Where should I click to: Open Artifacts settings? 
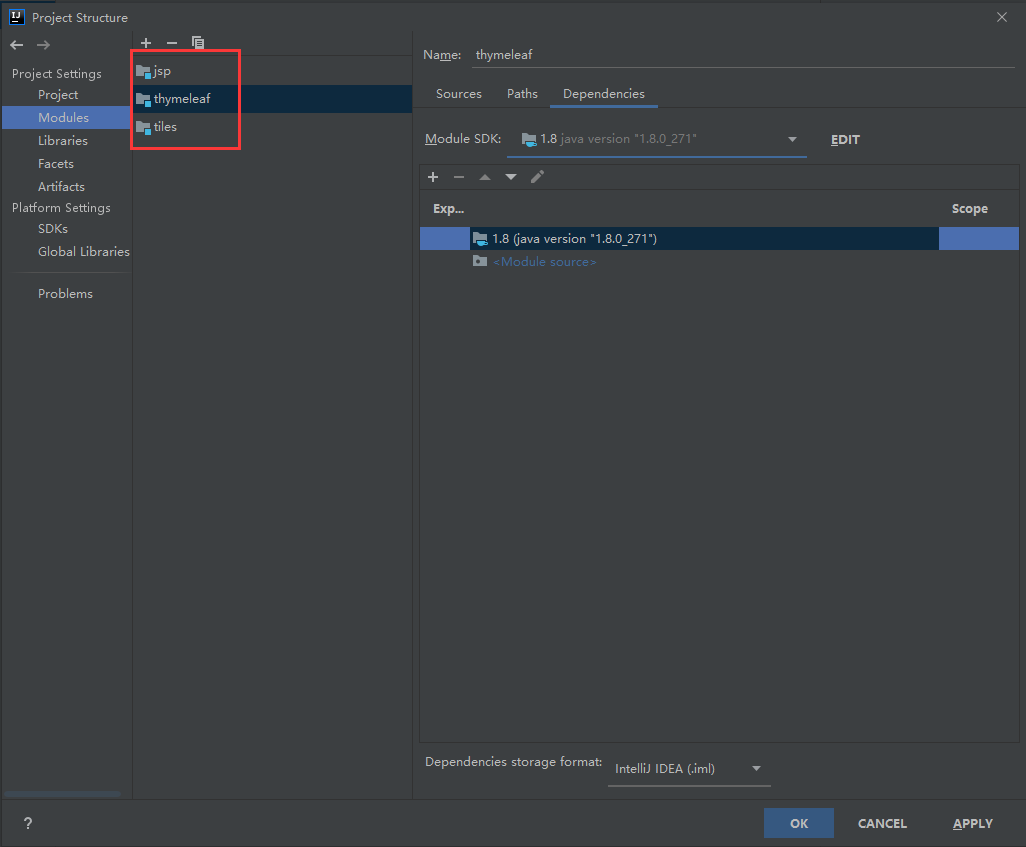(62, 187)
